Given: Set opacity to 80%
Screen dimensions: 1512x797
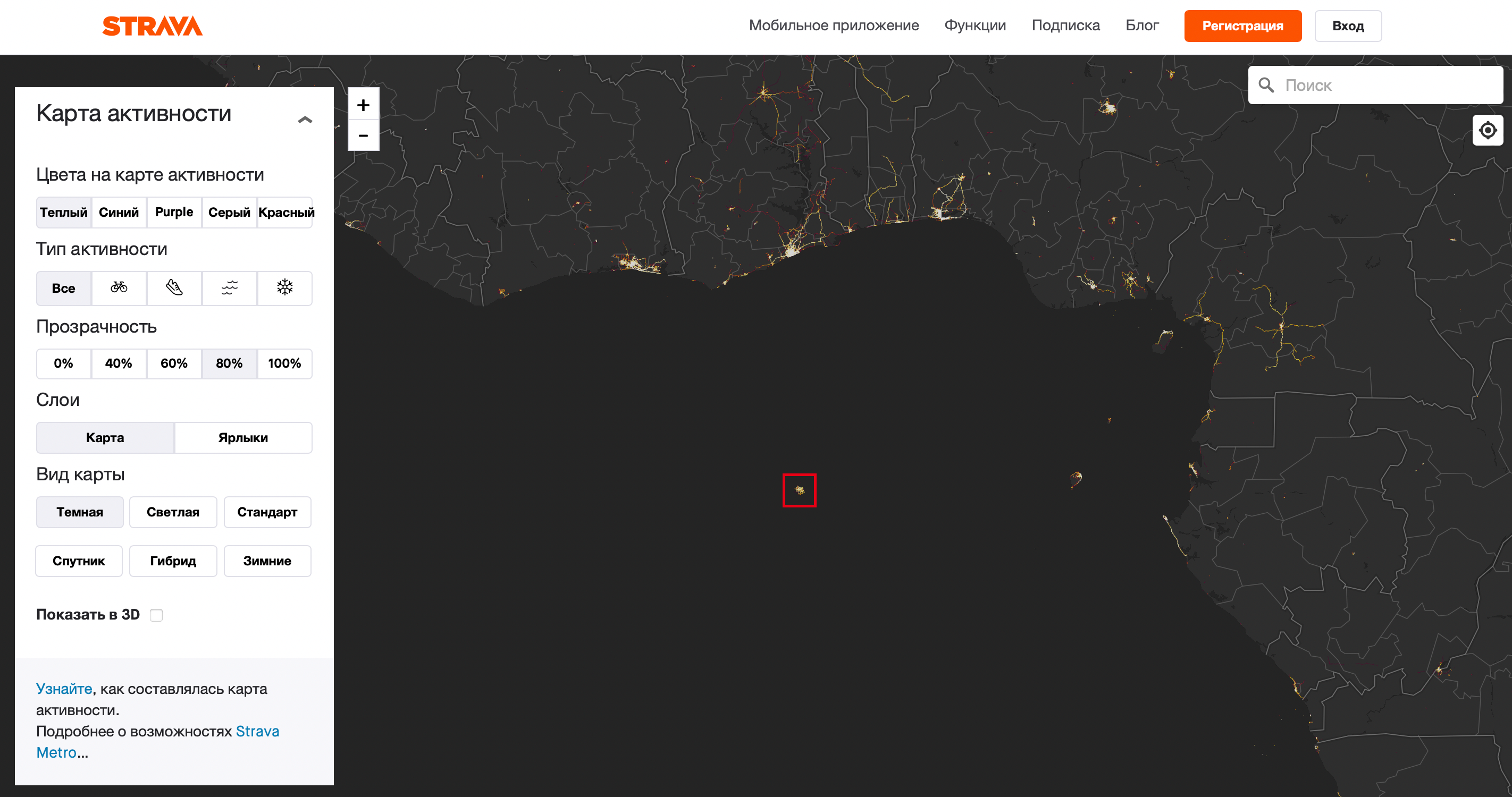Looking at the screenshot, I should [230, 363].
